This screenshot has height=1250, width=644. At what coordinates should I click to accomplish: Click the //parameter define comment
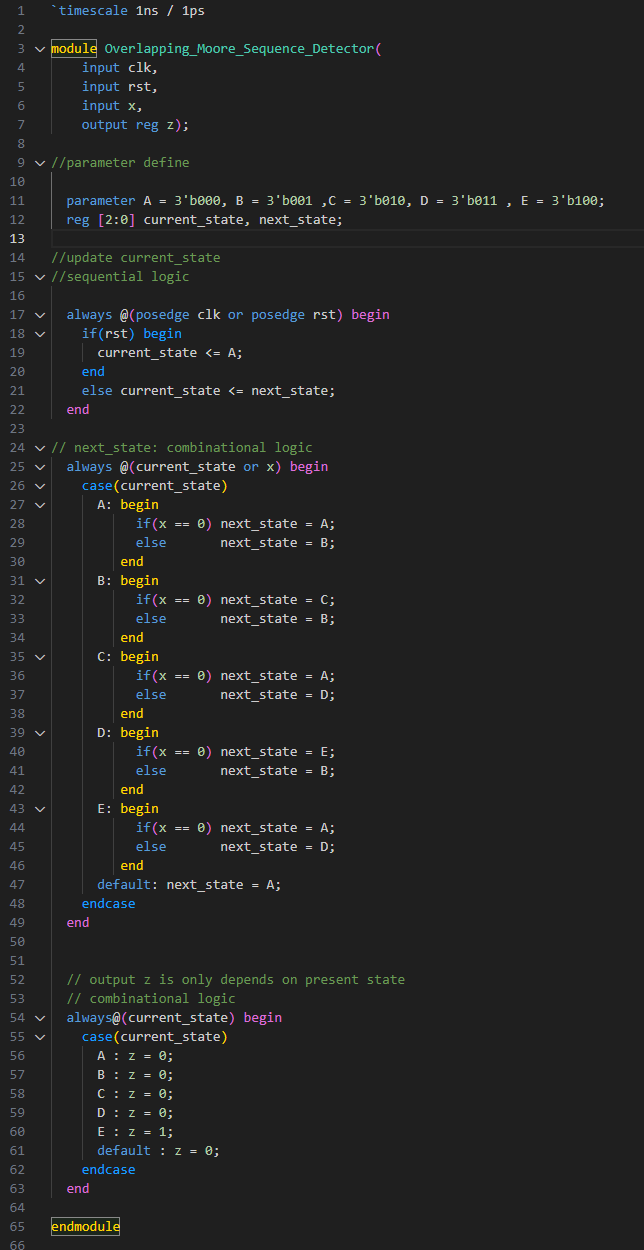tap(120, 163)
